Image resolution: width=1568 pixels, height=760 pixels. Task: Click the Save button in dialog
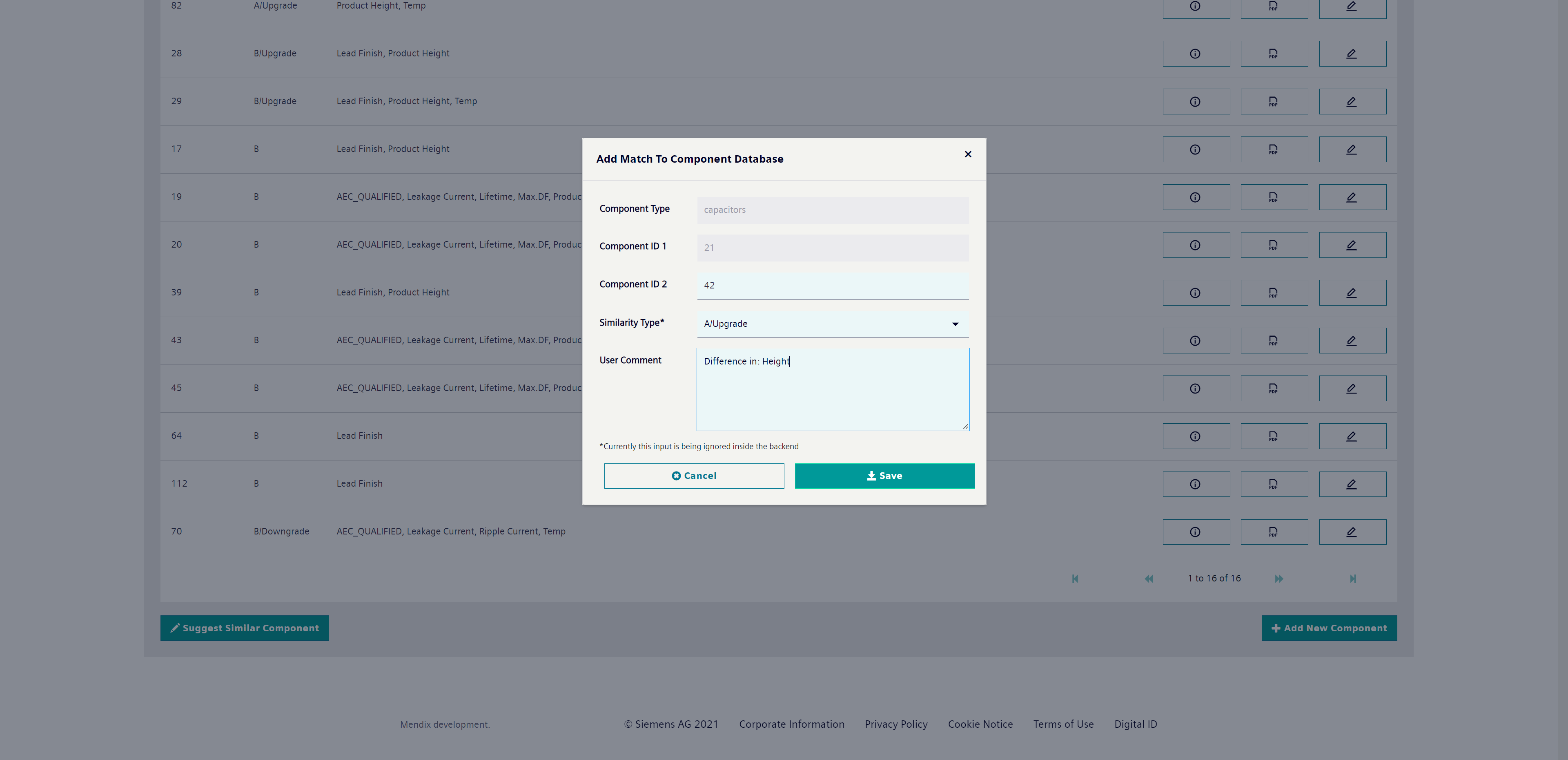tap(884, 475)
